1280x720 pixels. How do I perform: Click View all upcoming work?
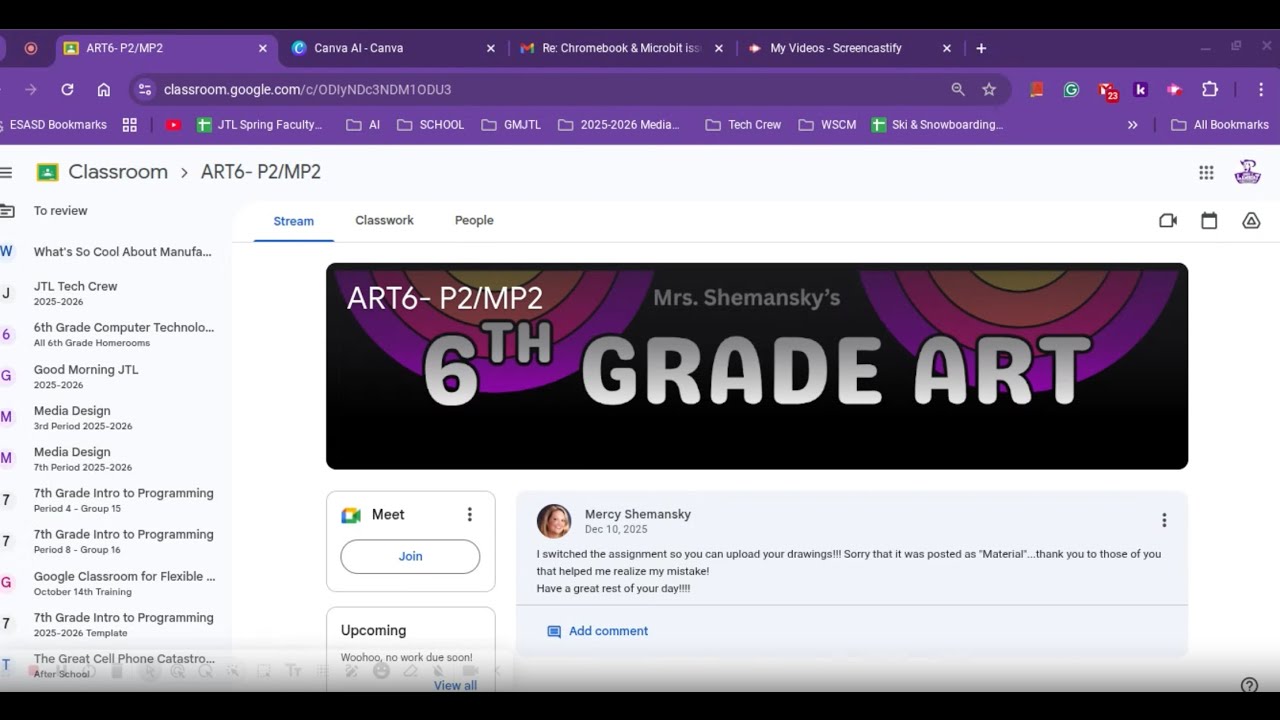tap(455, 685)
